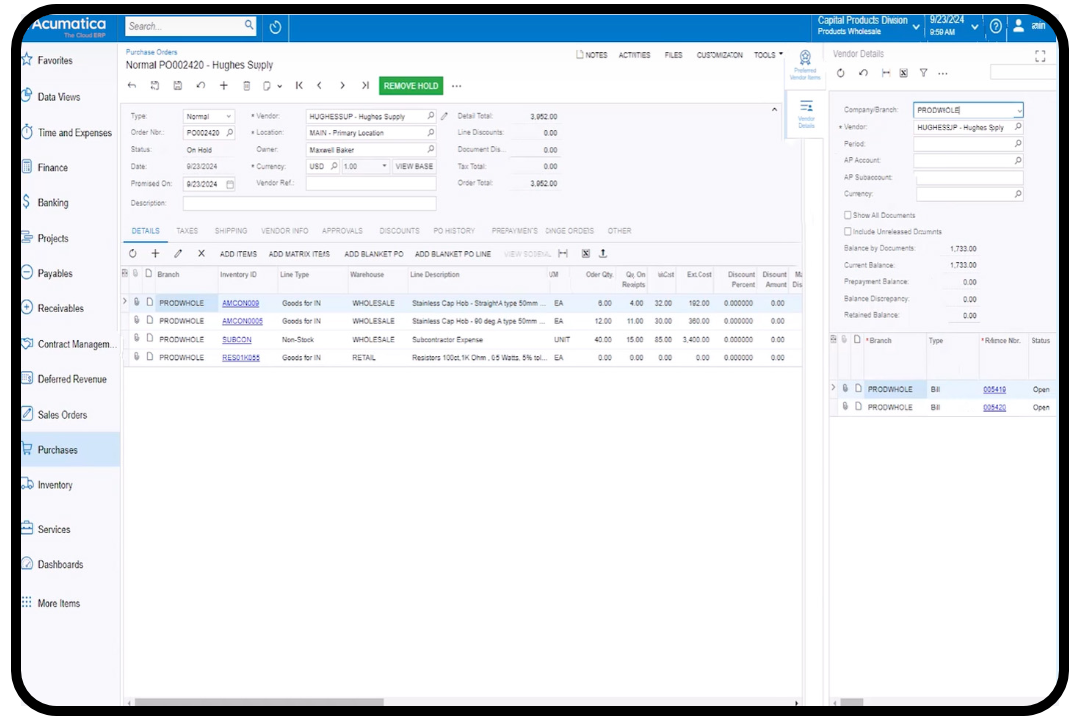Go to the first record

coord(299,86)
